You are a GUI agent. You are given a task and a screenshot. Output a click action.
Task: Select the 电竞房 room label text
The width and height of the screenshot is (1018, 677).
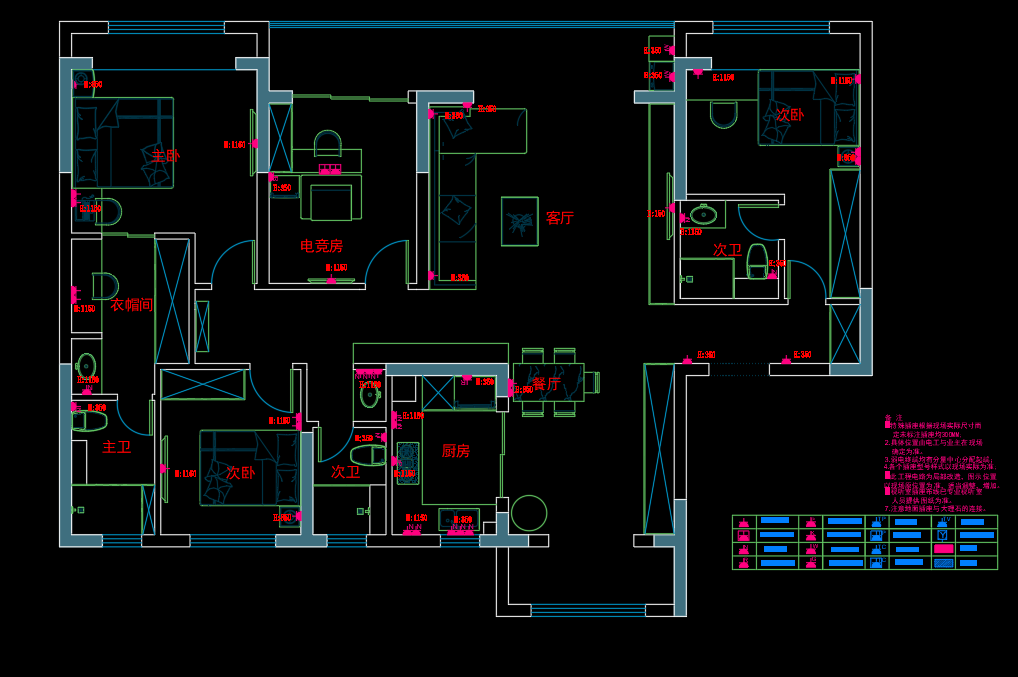[321, 245]
